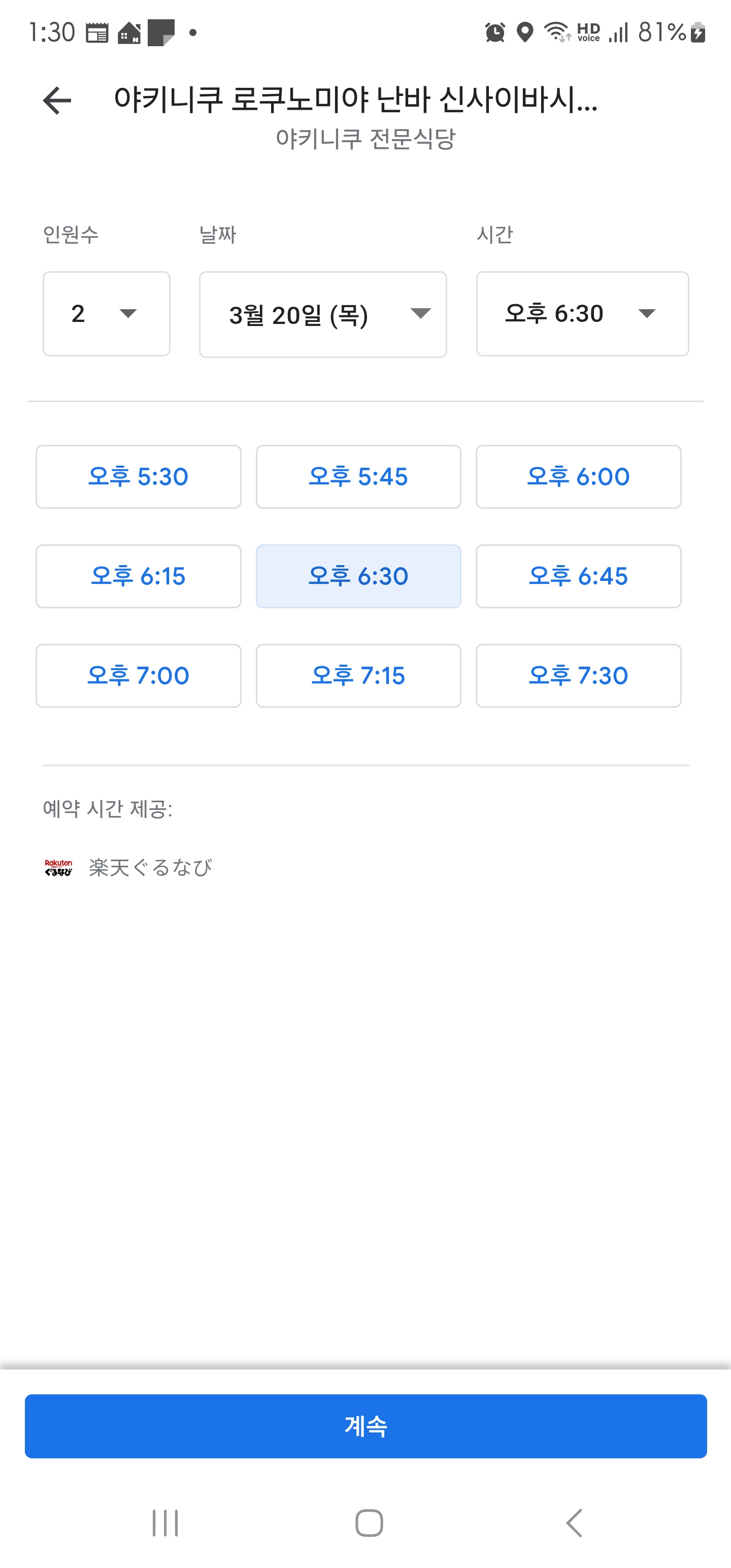This screenshot has width=731, height=1568.
Task: Pick the 오후 6:00 time slot
Action: pos(578,477)
